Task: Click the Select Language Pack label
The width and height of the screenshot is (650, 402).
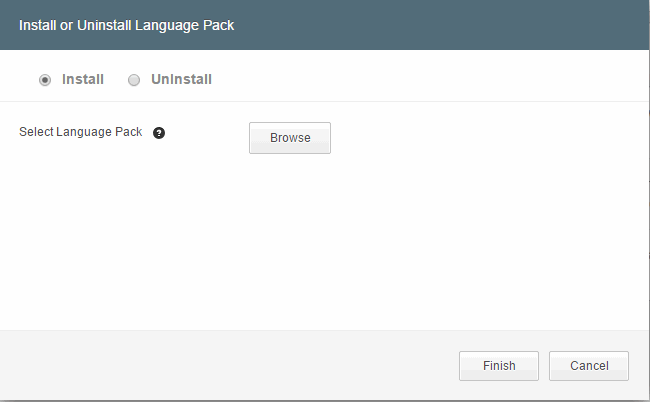Action: [80, 132]
